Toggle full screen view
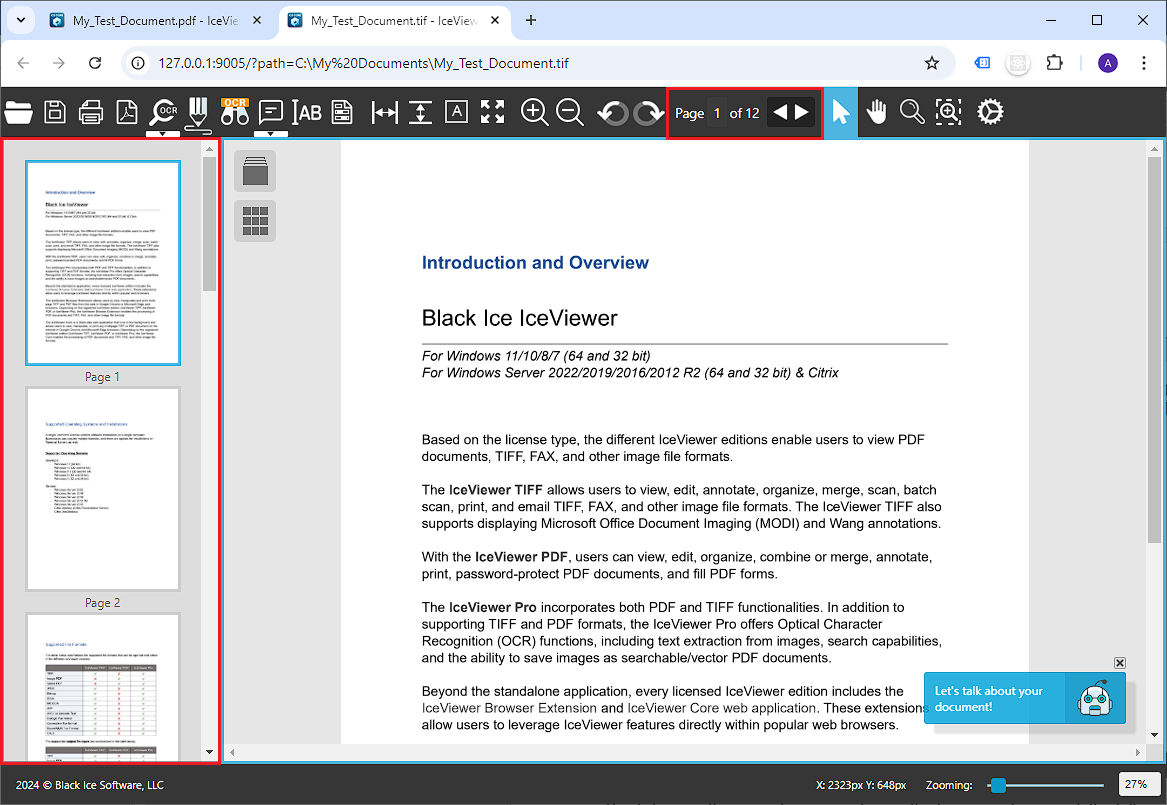 pos(492,112)
